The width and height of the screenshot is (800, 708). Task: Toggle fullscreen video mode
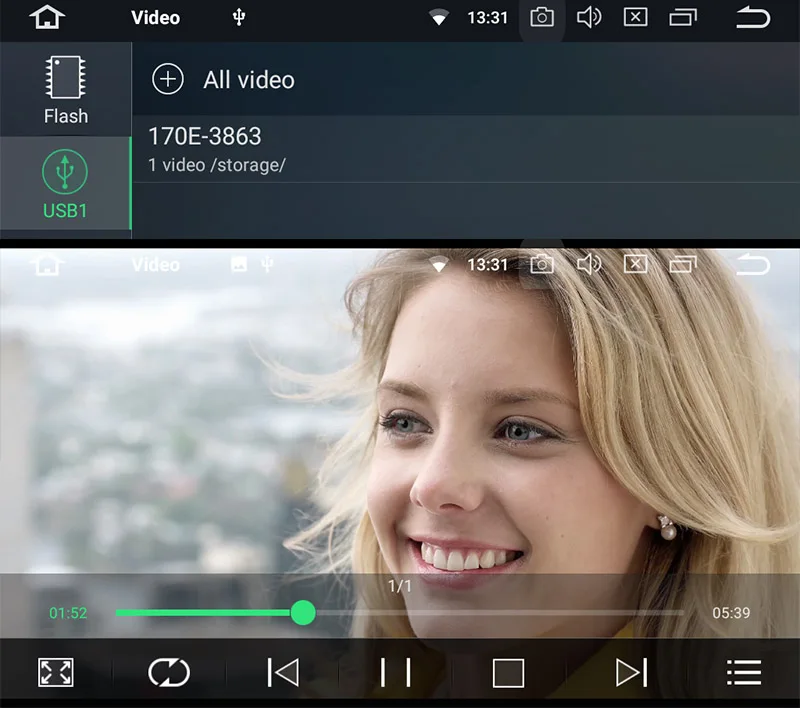56,672
